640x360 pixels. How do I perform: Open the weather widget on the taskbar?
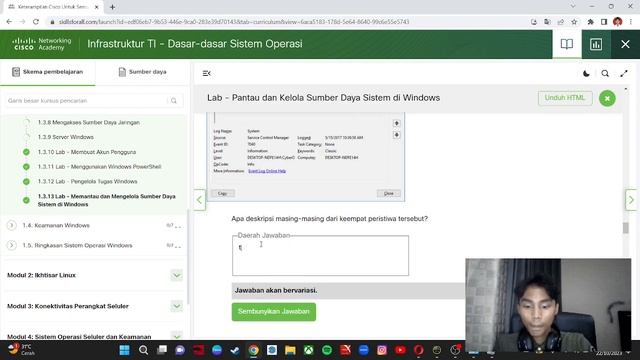pos(22,350)
